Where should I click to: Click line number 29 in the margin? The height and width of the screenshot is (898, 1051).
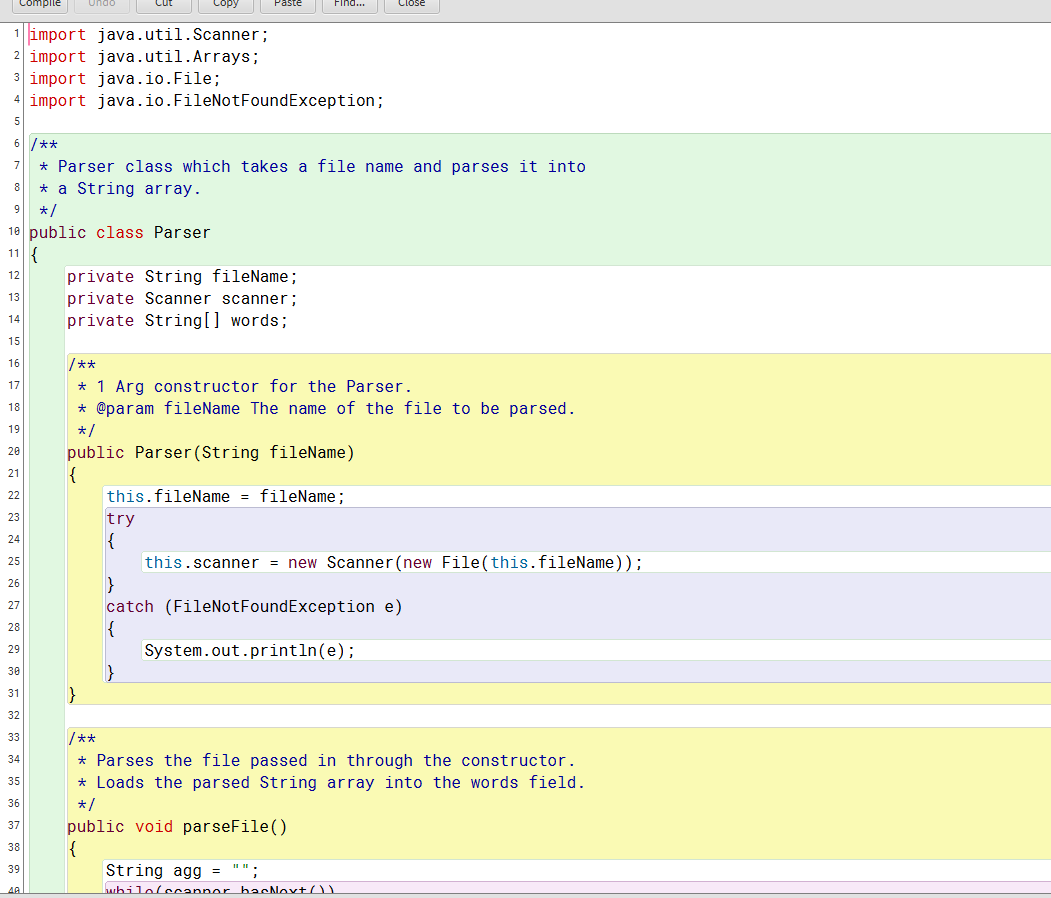click(x=14, y=649)
